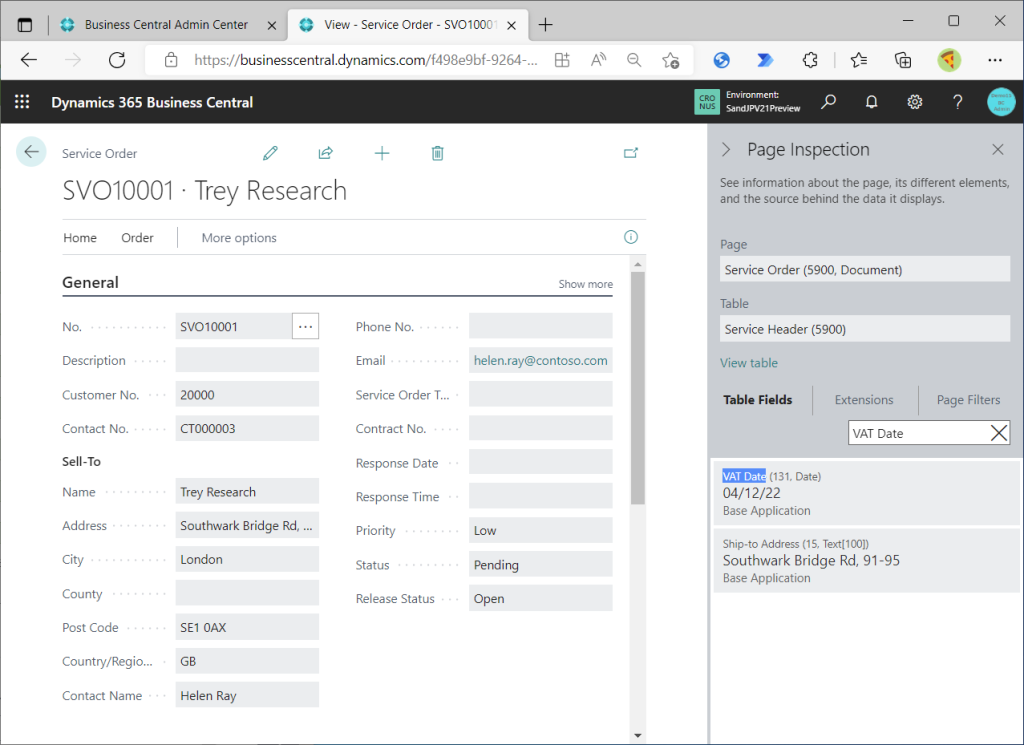Select the VAT Date field entry
This screenshot has height=745, width=1024.
coord(867,493)
